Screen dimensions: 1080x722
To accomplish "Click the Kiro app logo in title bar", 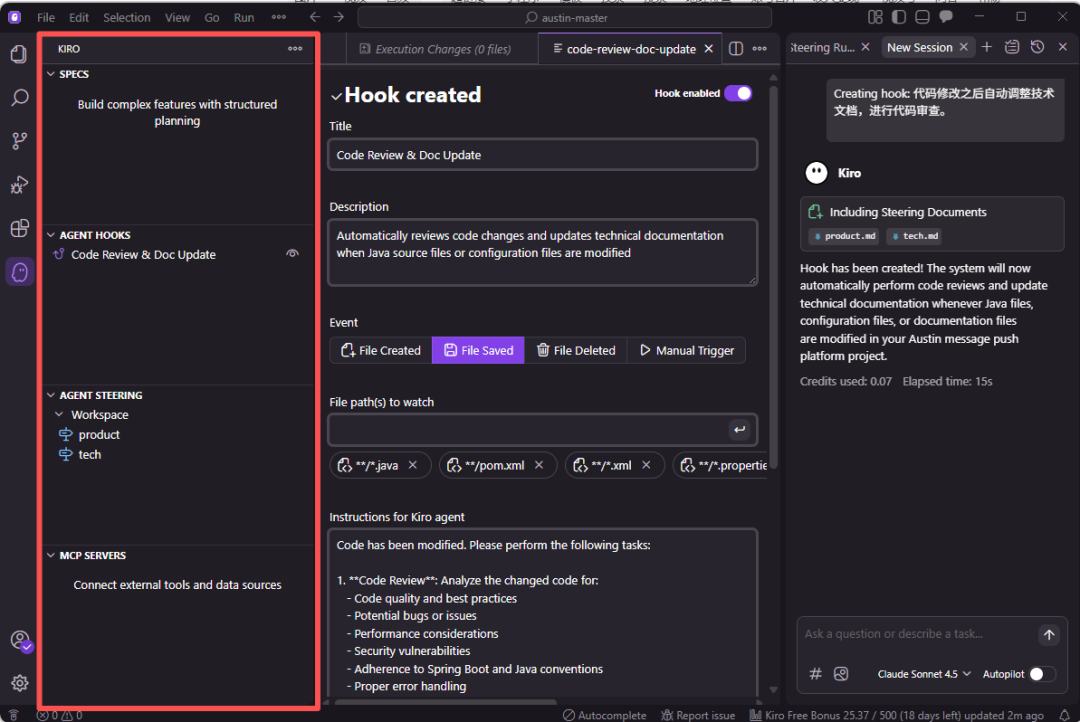I will (14, 17).
